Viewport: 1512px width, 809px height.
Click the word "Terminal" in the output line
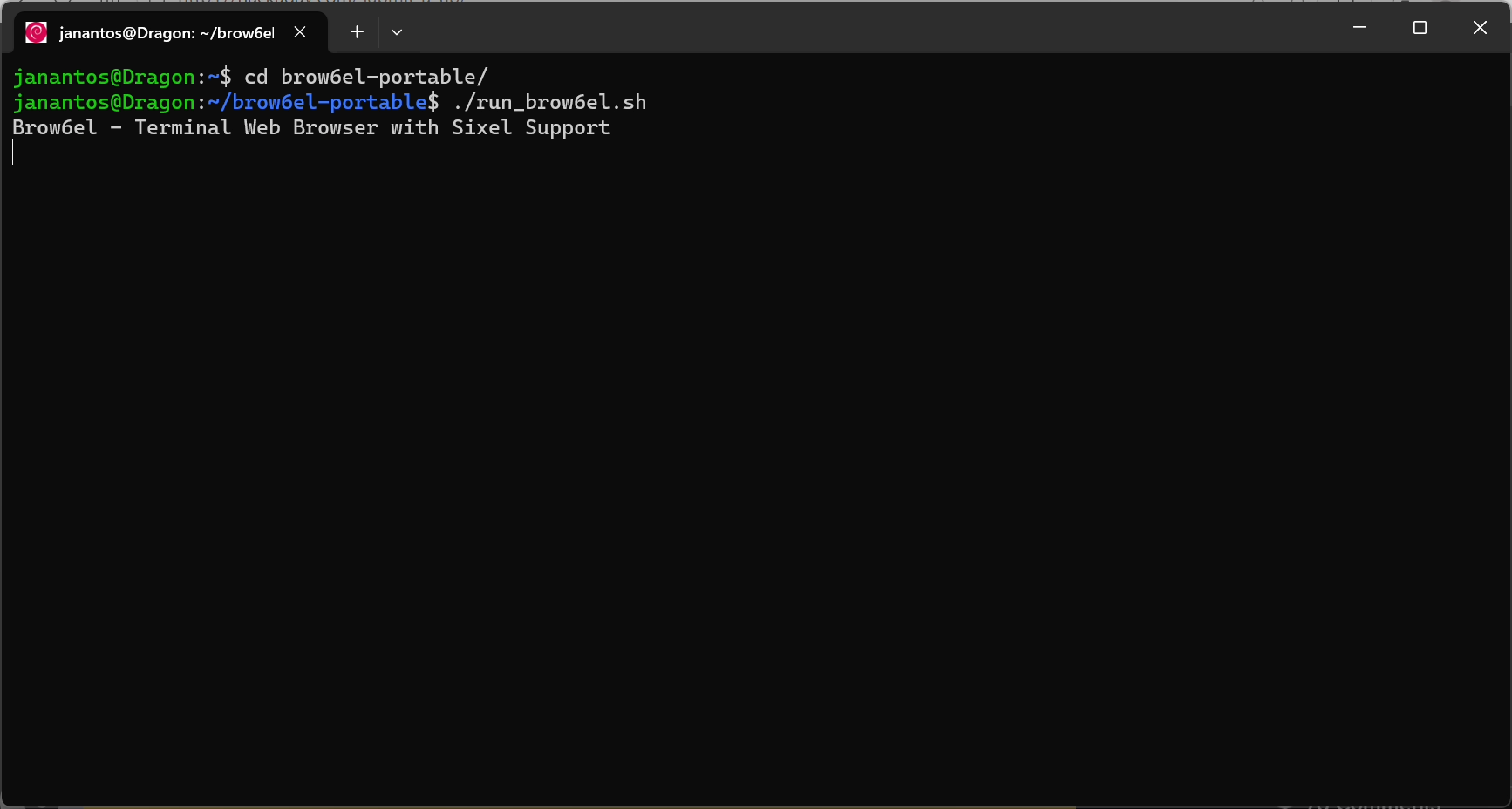pos(182,128)
